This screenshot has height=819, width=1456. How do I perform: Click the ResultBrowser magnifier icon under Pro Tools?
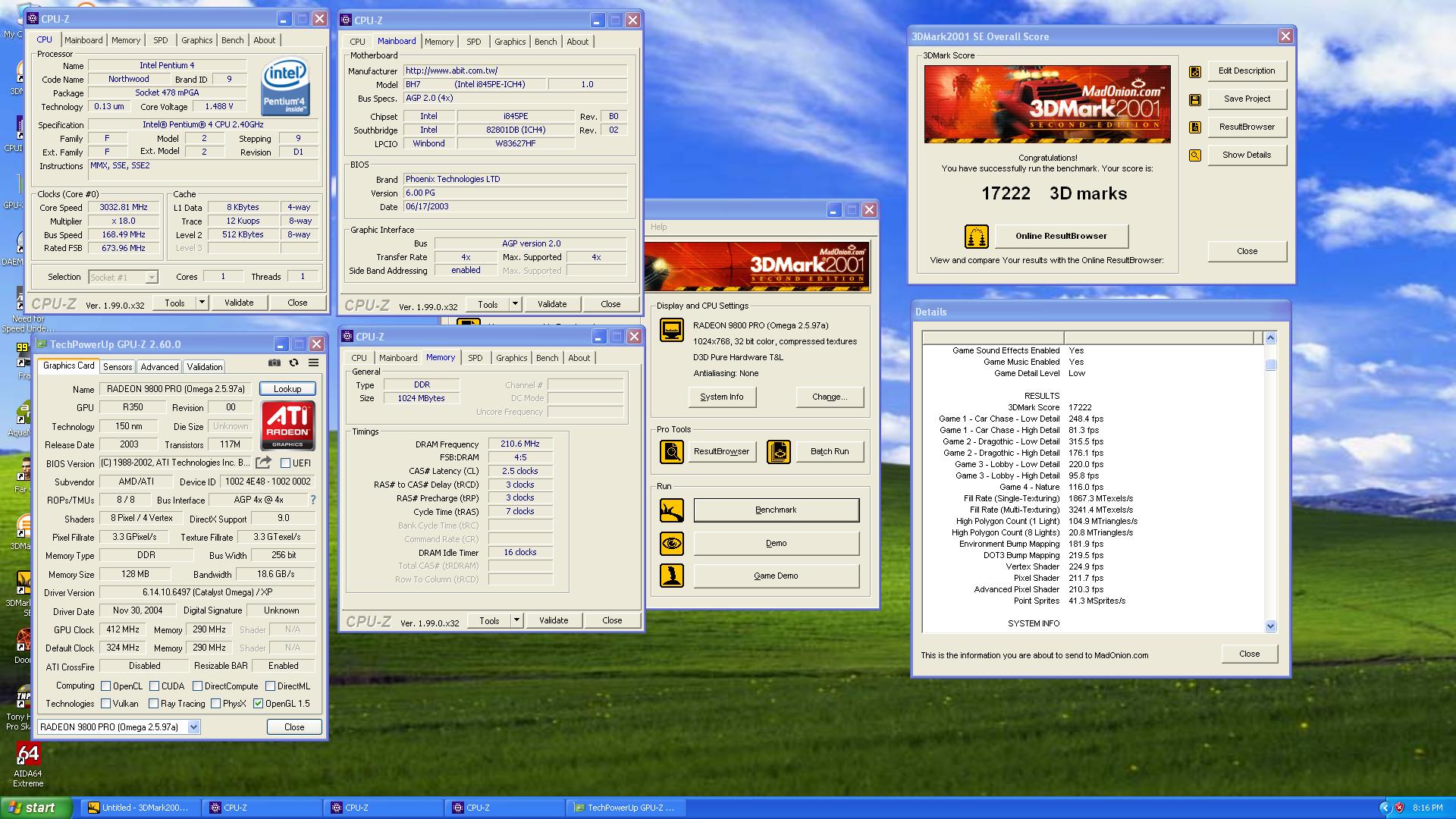click(672, 452)
